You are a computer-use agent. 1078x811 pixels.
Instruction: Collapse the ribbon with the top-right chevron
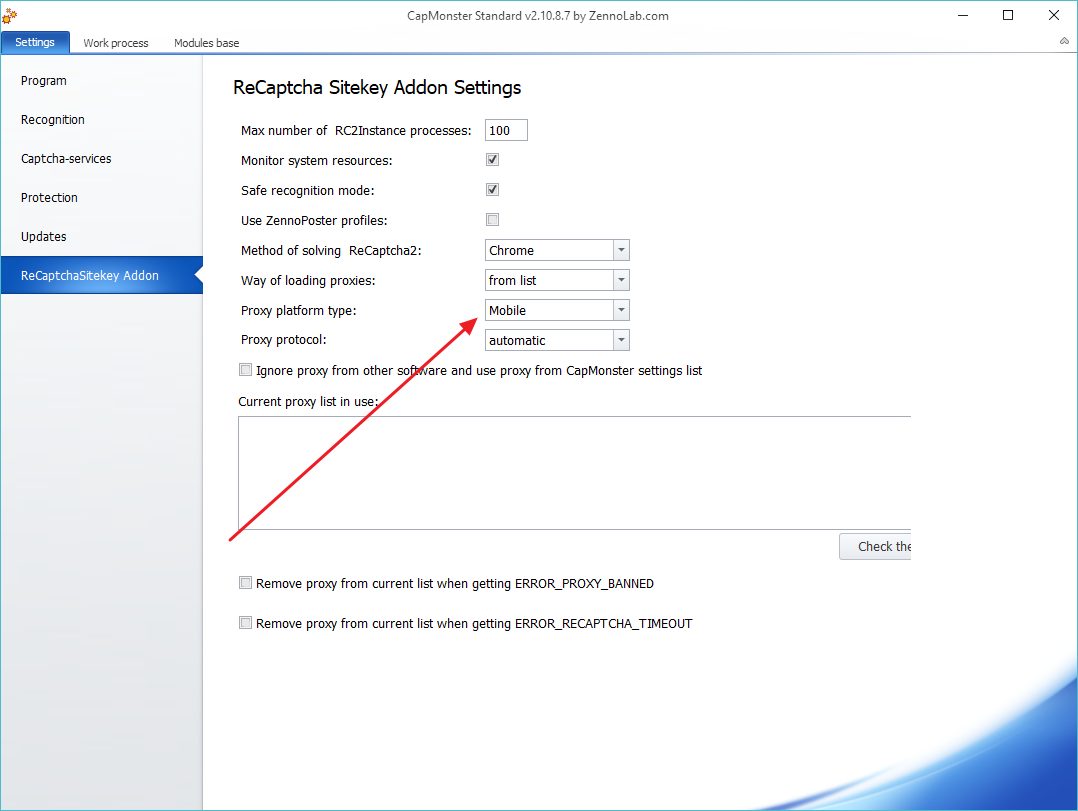[x=1064, y=41]
